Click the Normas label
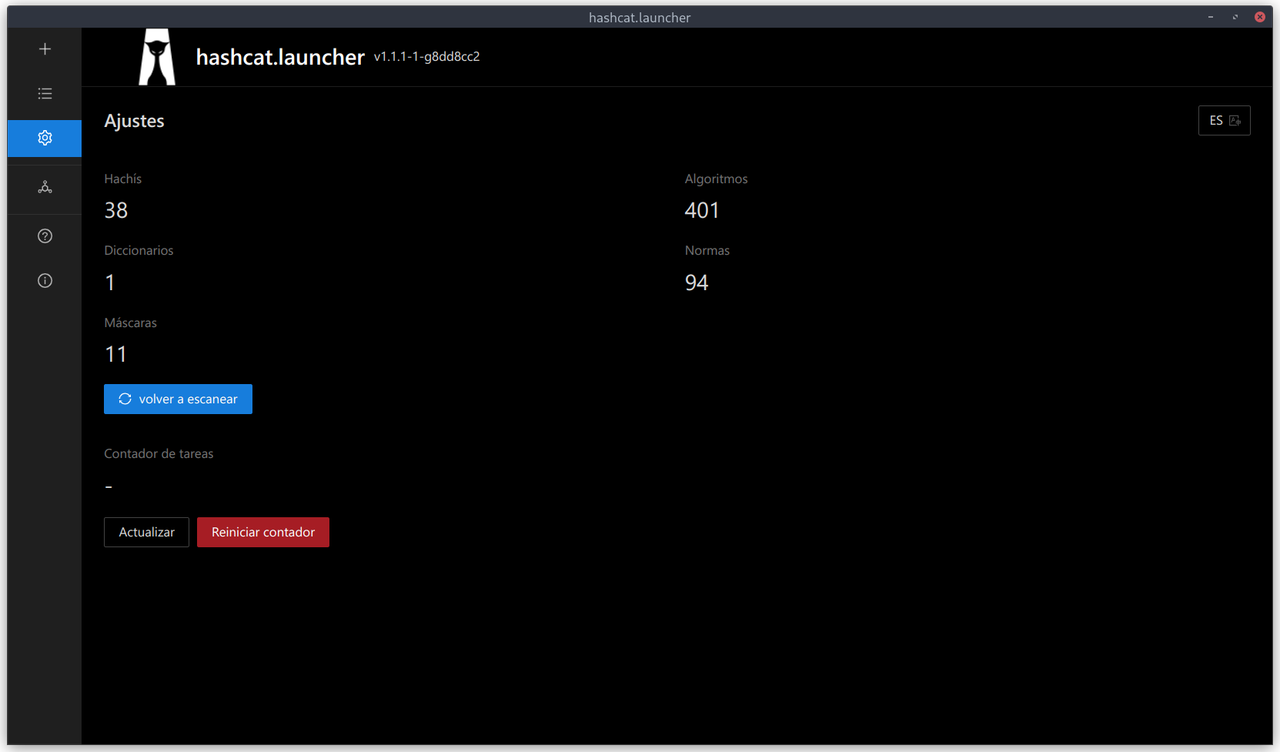The width and height of the screenshot is (1280, 752). point(707,251)
